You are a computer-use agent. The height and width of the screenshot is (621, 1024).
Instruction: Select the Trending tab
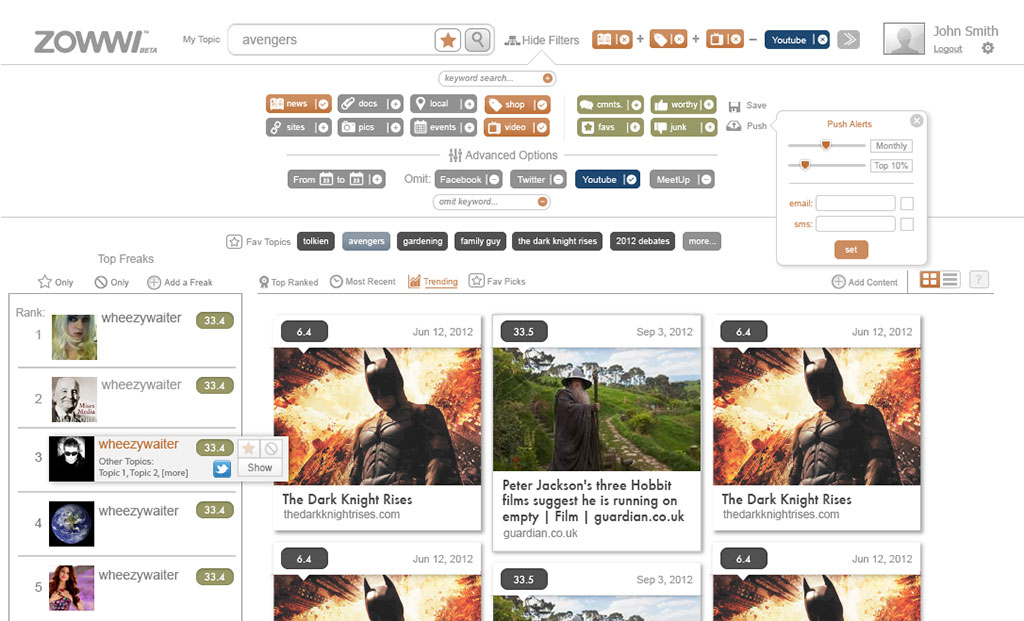[x=432, y=281]
